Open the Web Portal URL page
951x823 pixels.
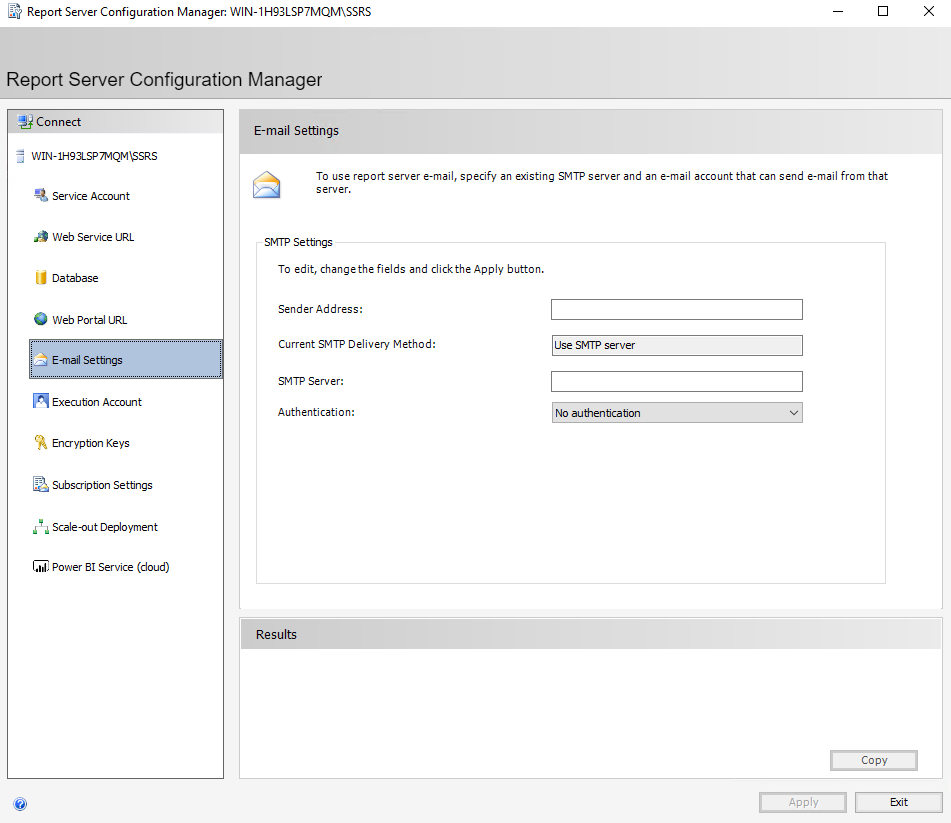(x=42, y=319)
